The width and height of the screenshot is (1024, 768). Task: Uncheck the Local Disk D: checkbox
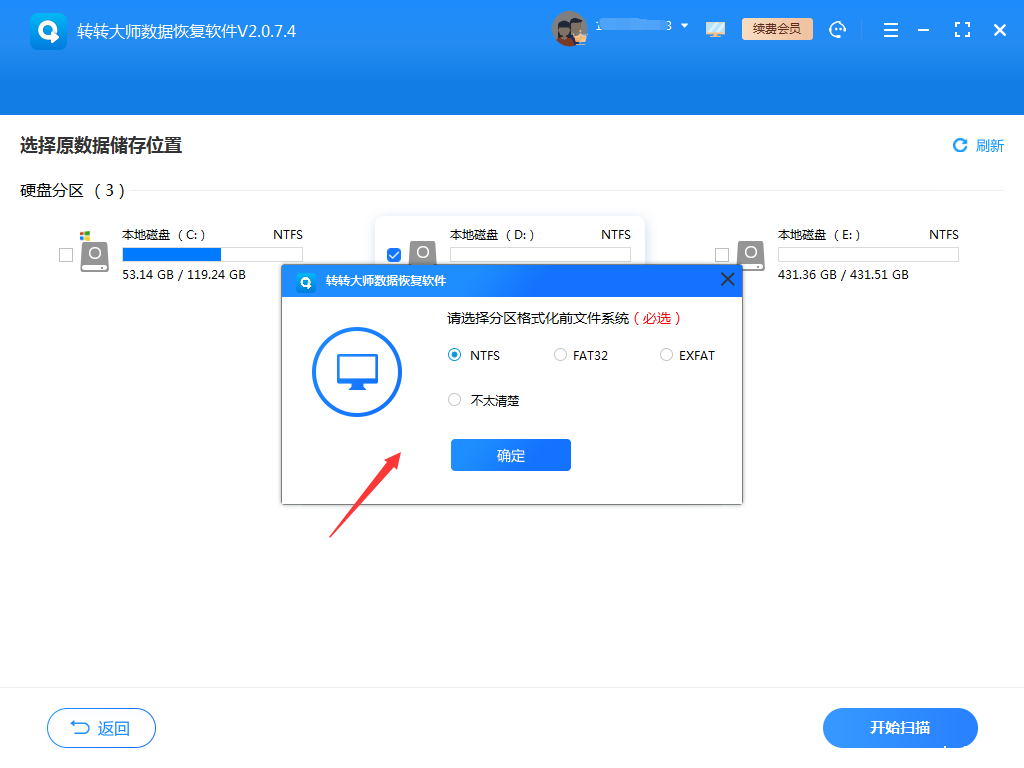coord(394,255)
